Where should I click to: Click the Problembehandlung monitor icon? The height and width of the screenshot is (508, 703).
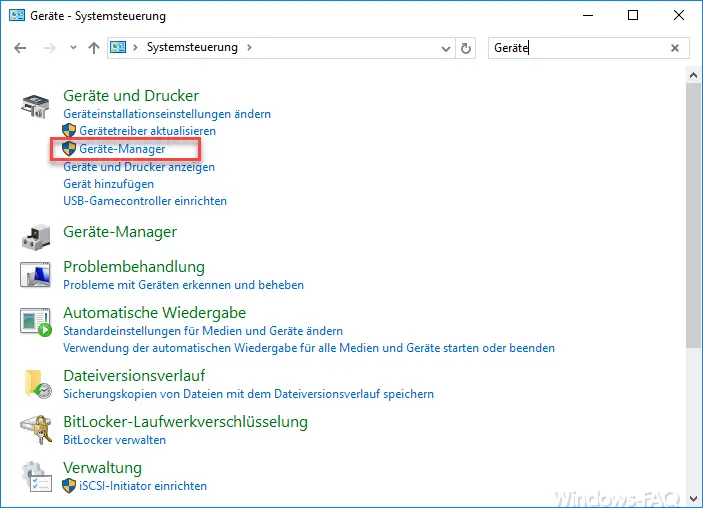coord(35,274)
